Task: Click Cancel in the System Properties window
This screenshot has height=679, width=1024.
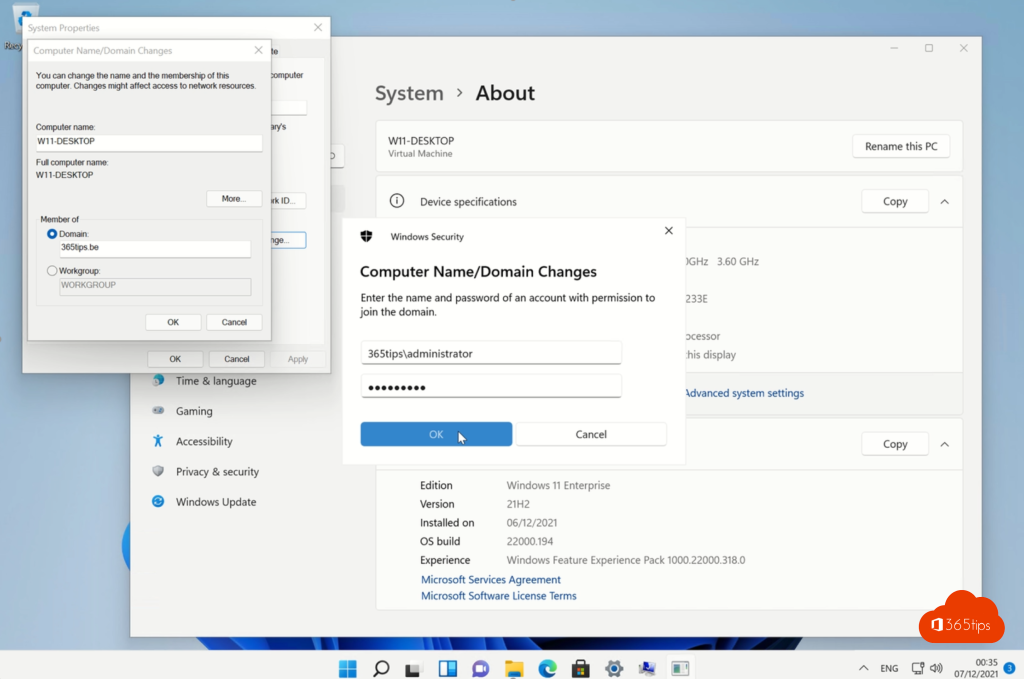Action: coord(236,359)
